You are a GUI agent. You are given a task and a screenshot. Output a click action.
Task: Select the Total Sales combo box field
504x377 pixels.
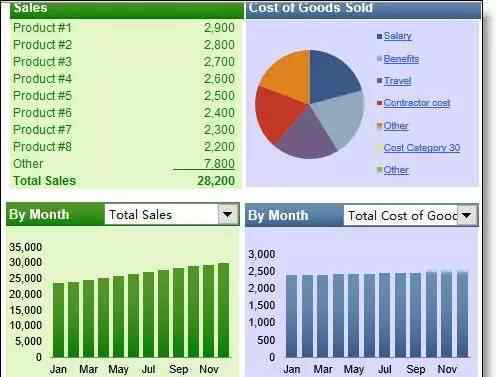pos(161,214)
